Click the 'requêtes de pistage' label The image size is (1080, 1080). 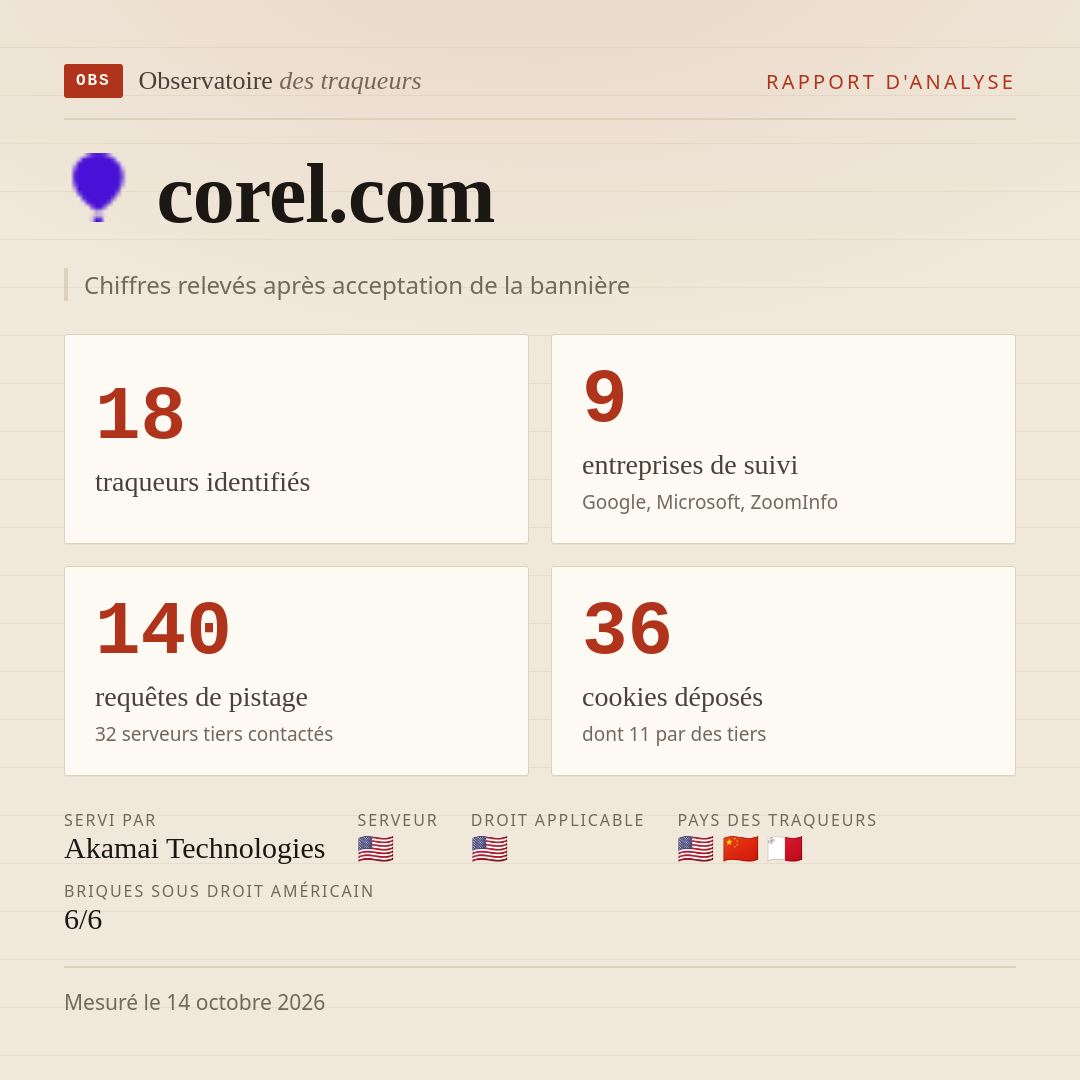tap(201, 697)
